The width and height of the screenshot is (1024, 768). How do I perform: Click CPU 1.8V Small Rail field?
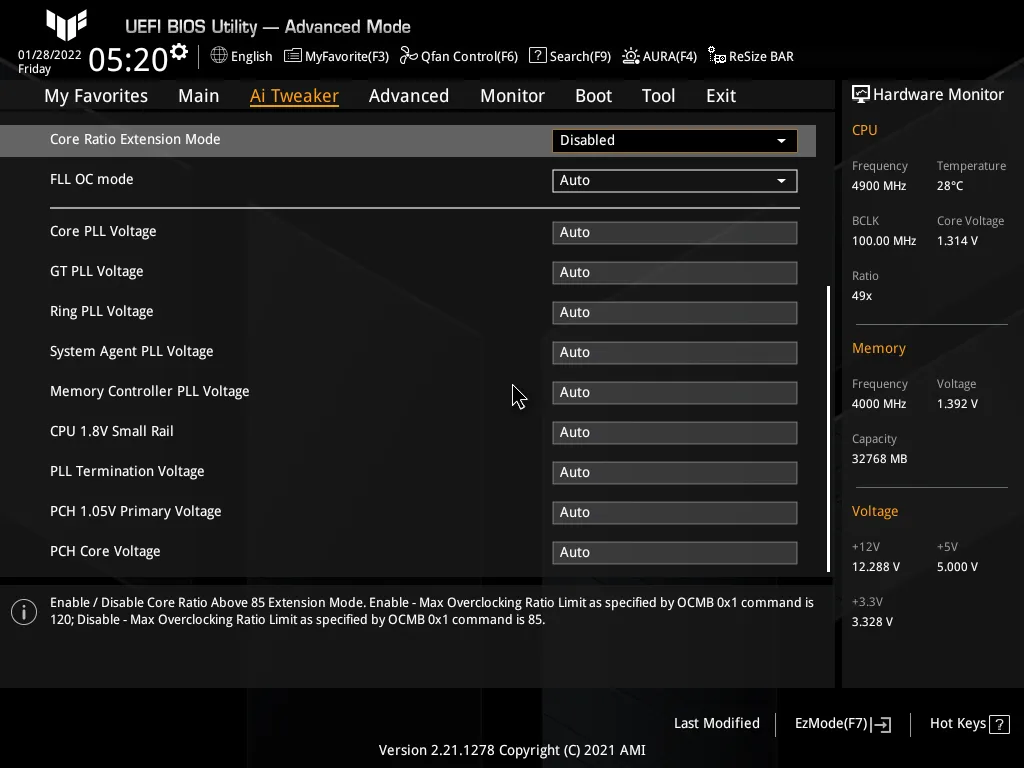pos(675,432)
